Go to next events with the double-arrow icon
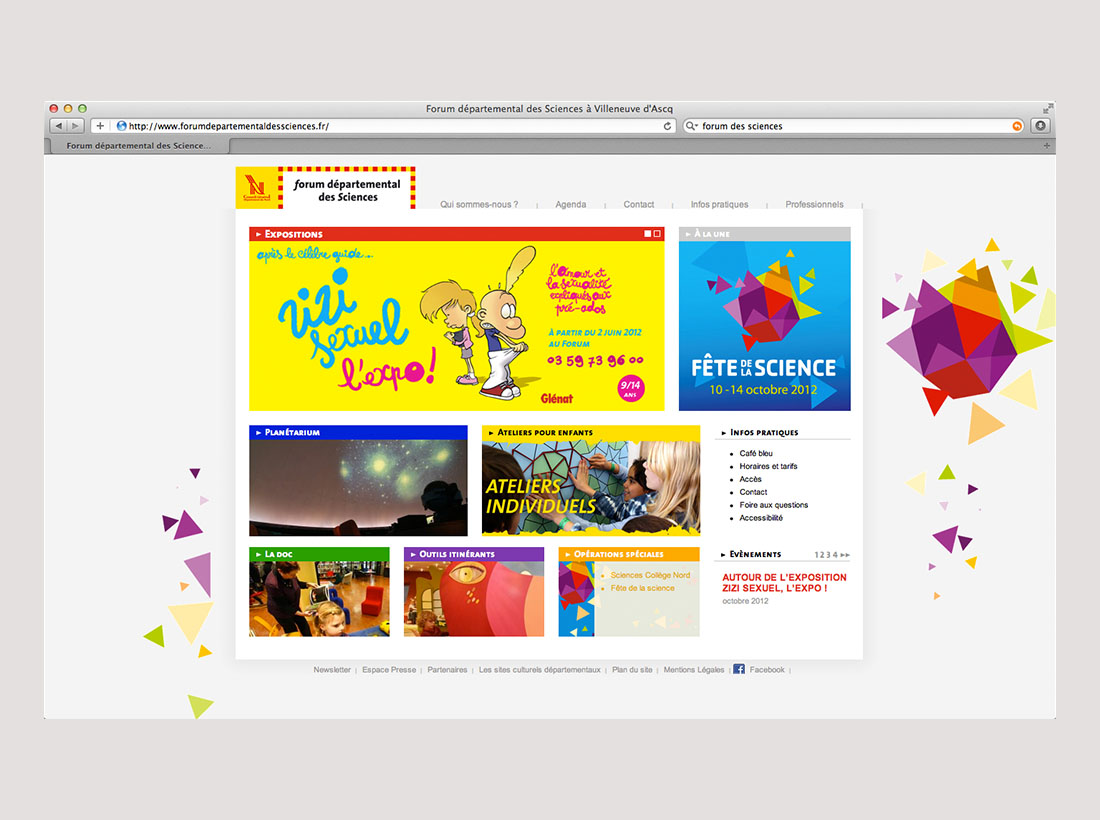This screenshot has height=820, width=1100. point(845,555)
